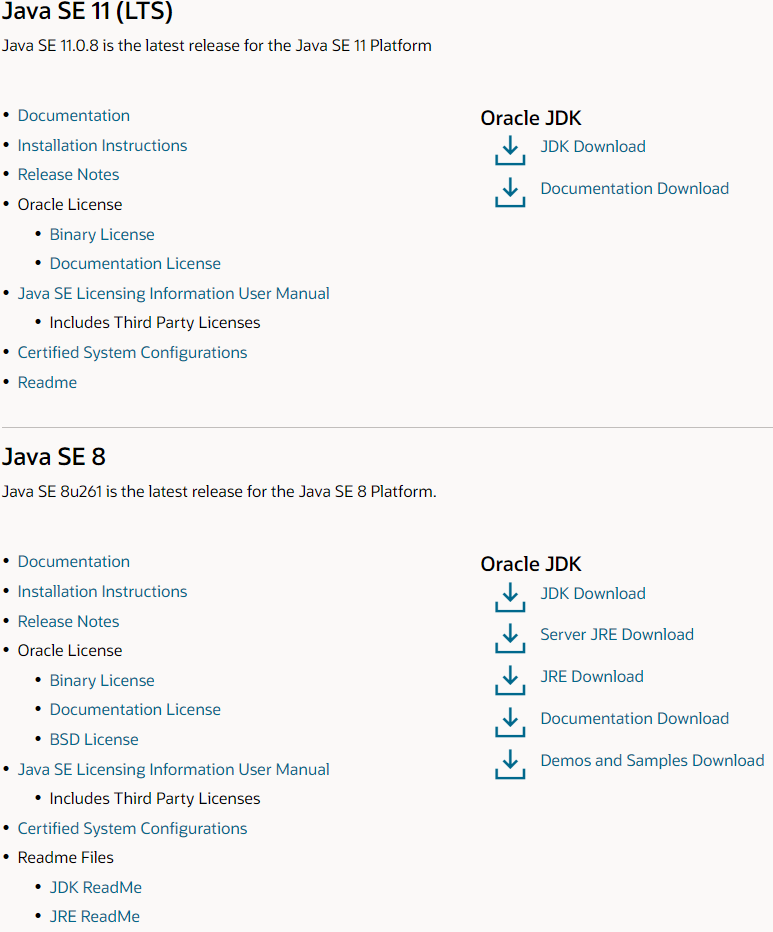The width and height of the screenshot is (773, 932).
Task: Open Installation Instructions under Java SE 11
Action: click(102, 145)
